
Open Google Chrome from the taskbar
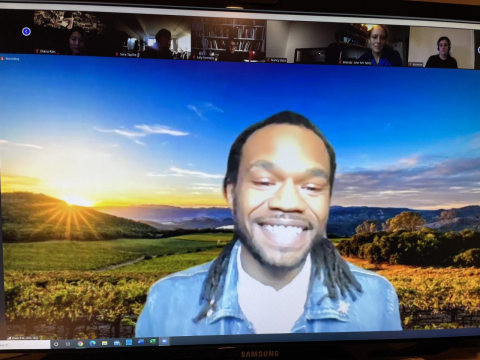coord(80,344)
